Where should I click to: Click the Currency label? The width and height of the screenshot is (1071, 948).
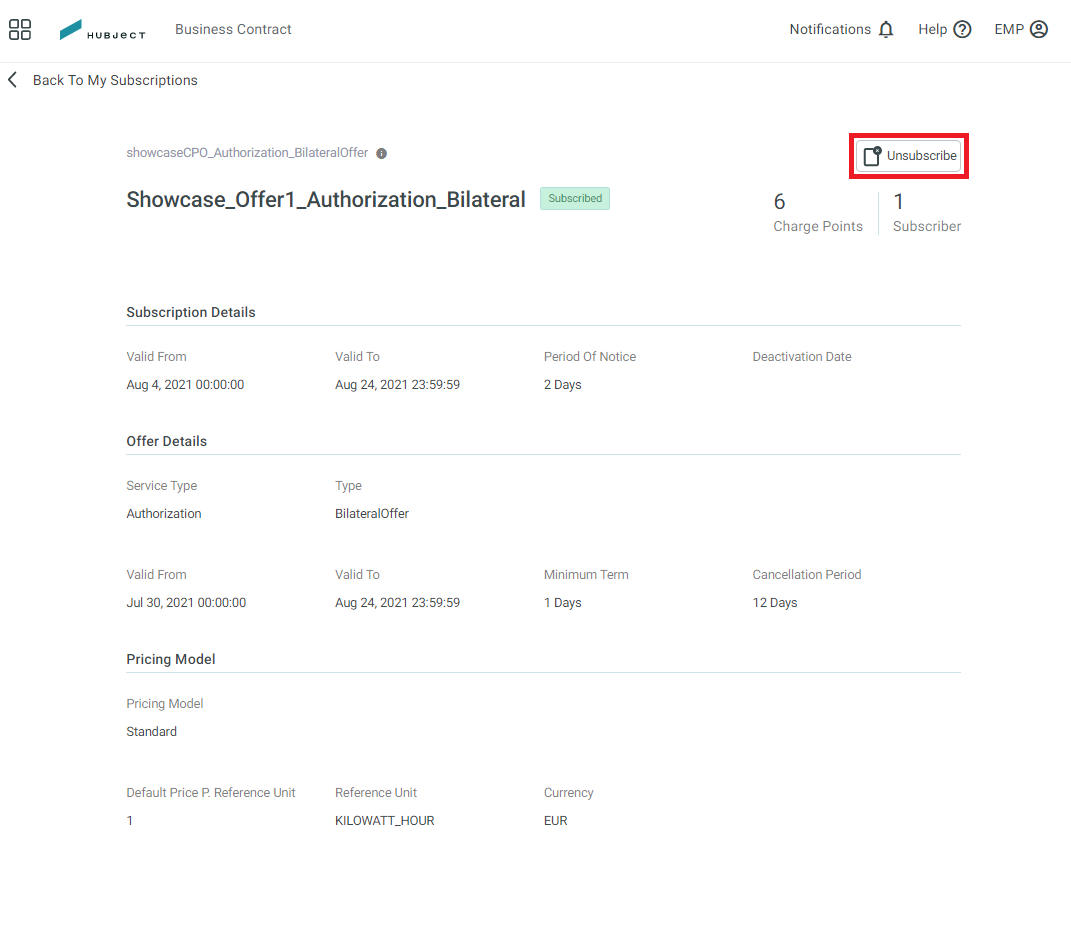tap(568, 792)
